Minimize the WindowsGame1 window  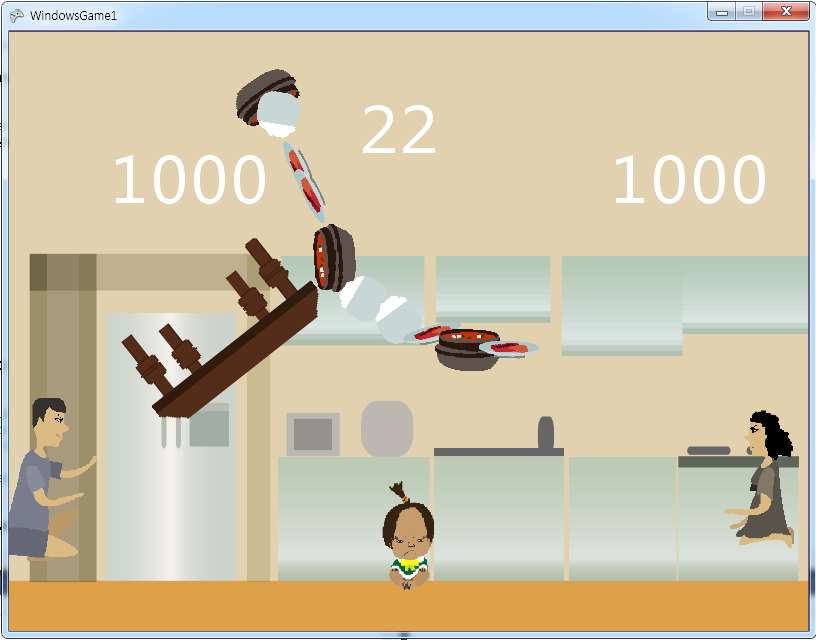(721, 12)
